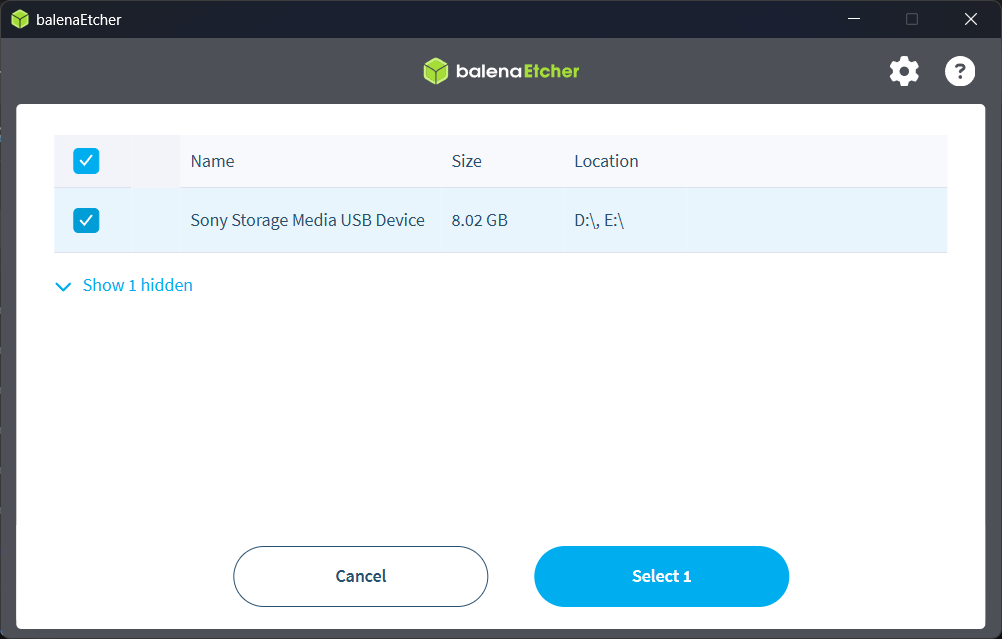Click the Name column header

click(212, 160)
